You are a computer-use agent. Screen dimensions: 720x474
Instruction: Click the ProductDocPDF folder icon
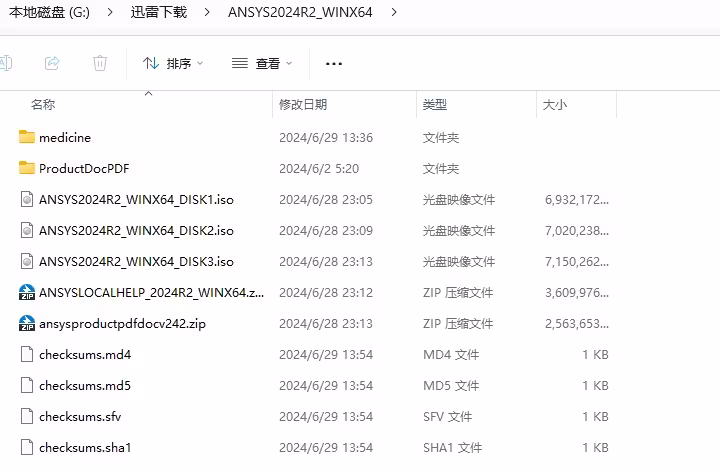coord(27,168)
